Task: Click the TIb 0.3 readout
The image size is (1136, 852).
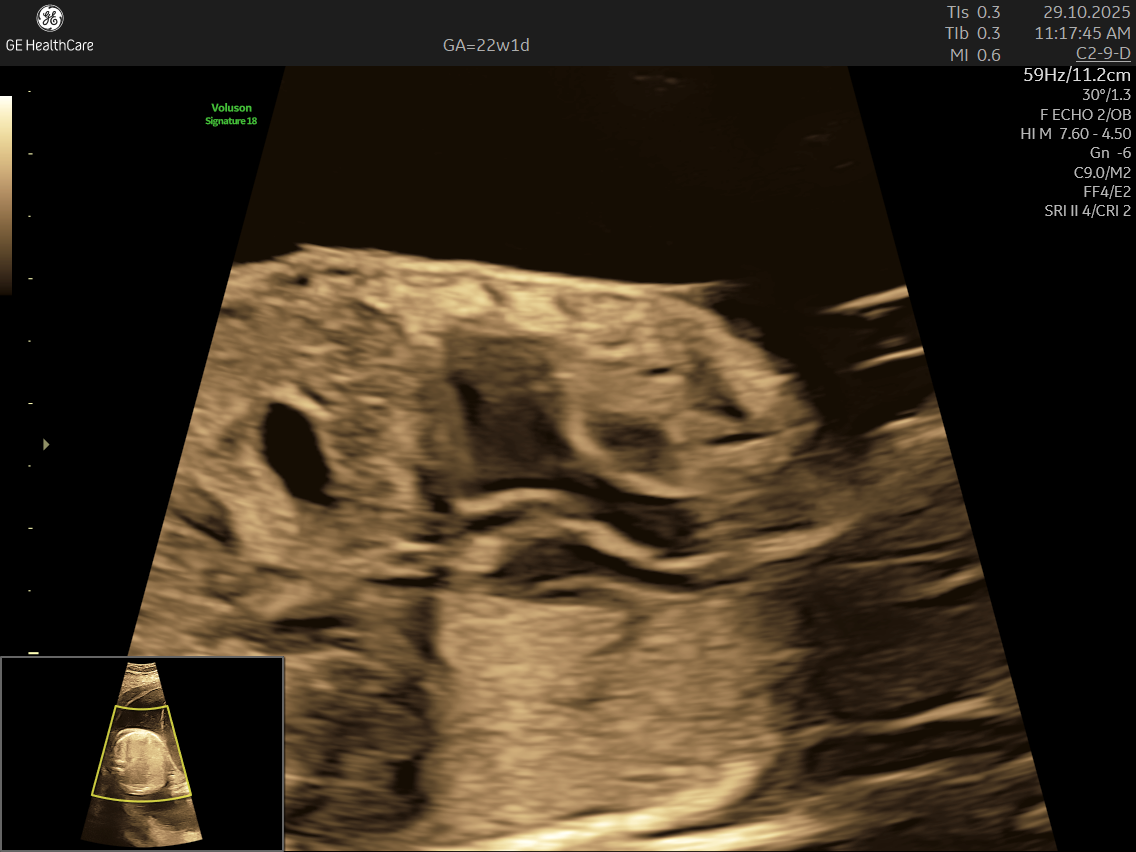Action: [x=973, y=33]
